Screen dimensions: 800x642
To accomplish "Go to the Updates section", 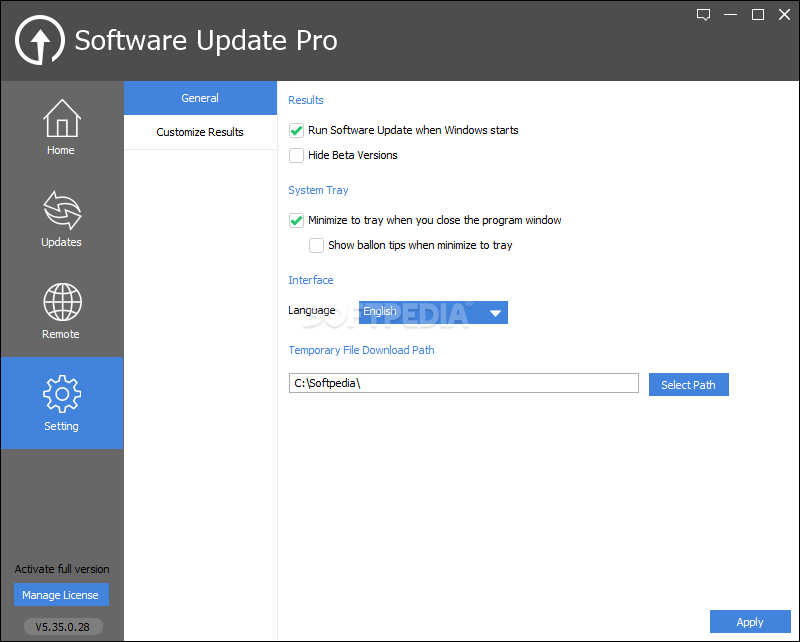I will (61, 219).
